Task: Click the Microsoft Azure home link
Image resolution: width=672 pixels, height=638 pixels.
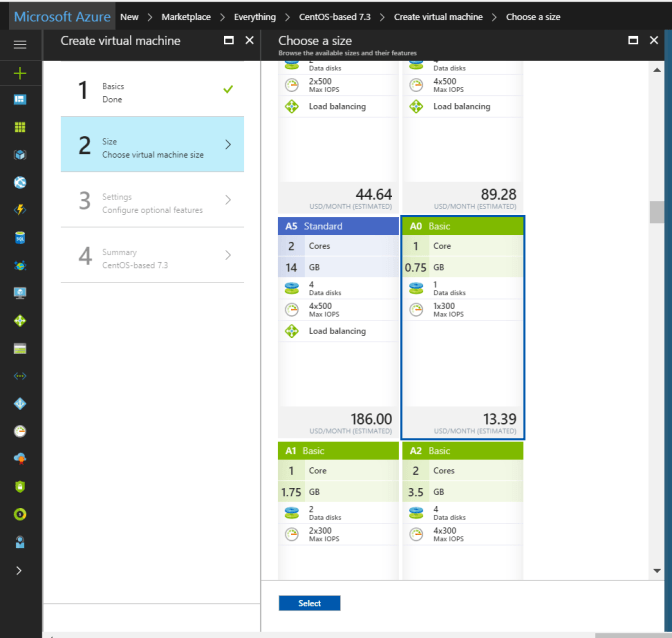Action: click(x=62, y=17)
